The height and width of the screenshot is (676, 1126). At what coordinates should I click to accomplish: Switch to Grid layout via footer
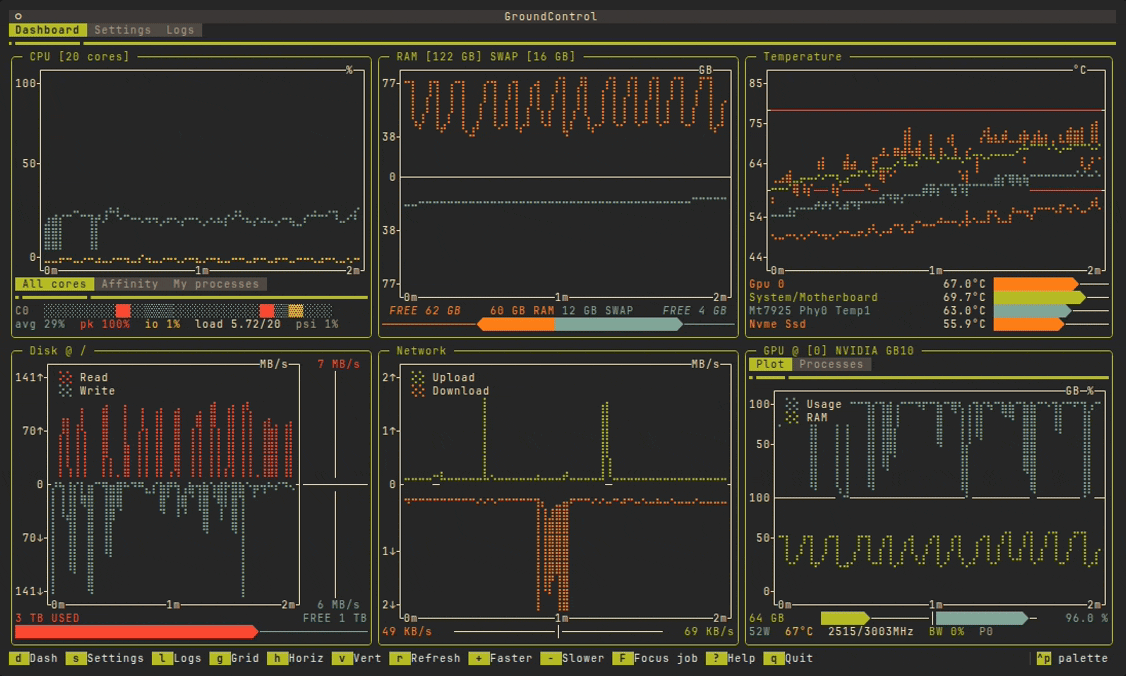[x=235, y=658]
